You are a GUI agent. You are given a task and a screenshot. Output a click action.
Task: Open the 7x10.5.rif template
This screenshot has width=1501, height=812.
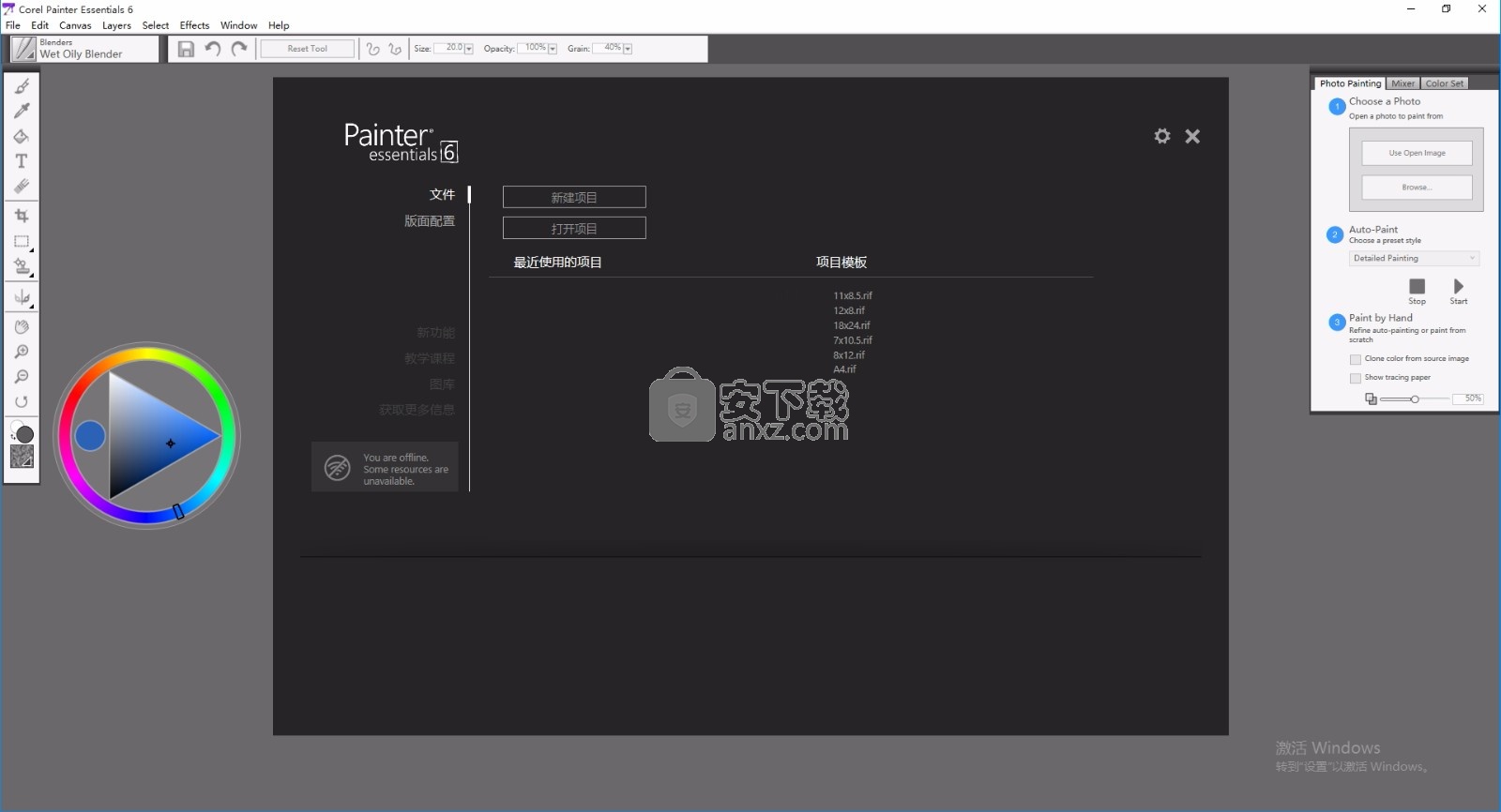(853, 340)
